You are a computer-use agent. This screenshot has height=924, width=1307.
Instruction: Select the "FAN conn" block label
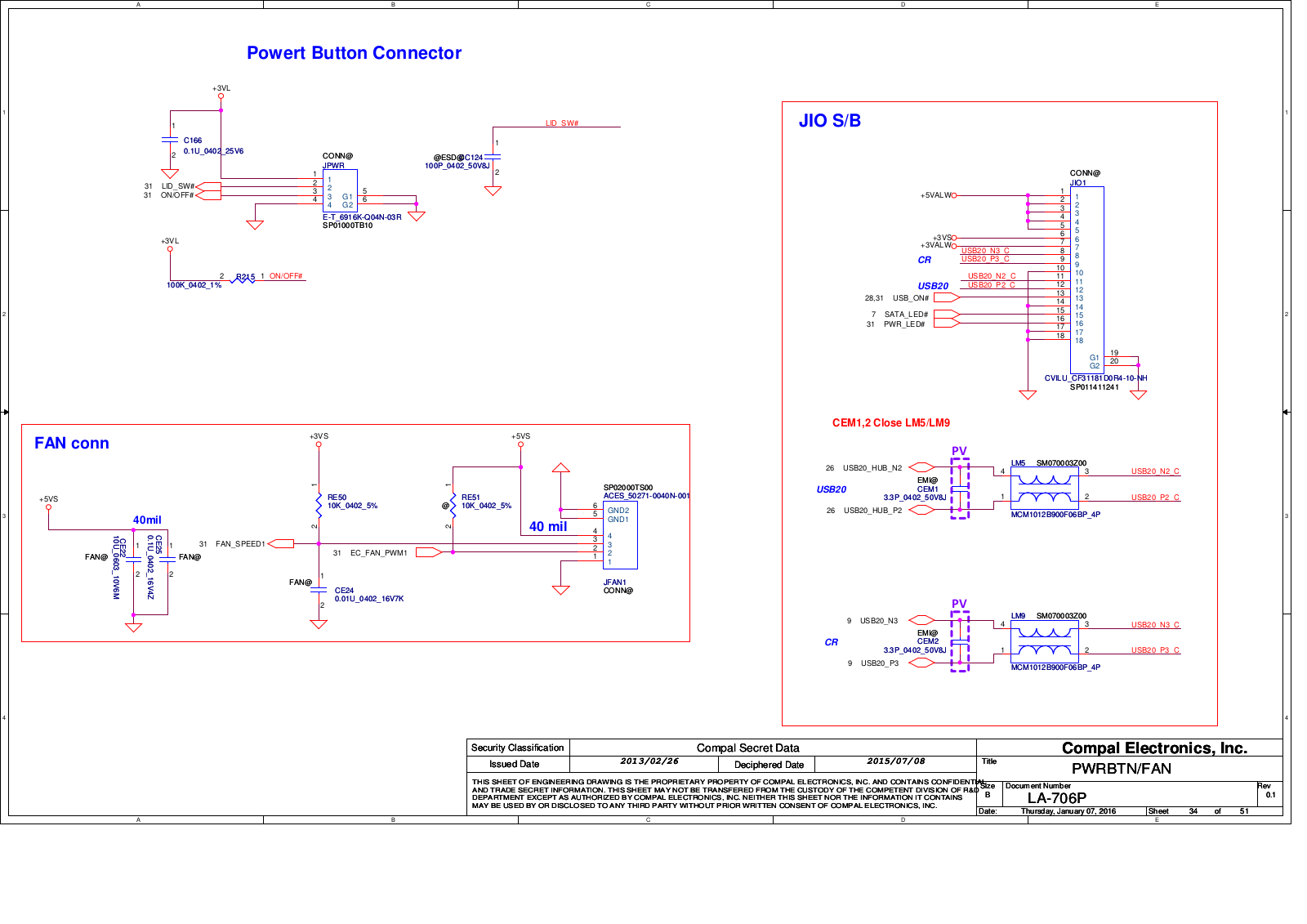tap(72, 443)
